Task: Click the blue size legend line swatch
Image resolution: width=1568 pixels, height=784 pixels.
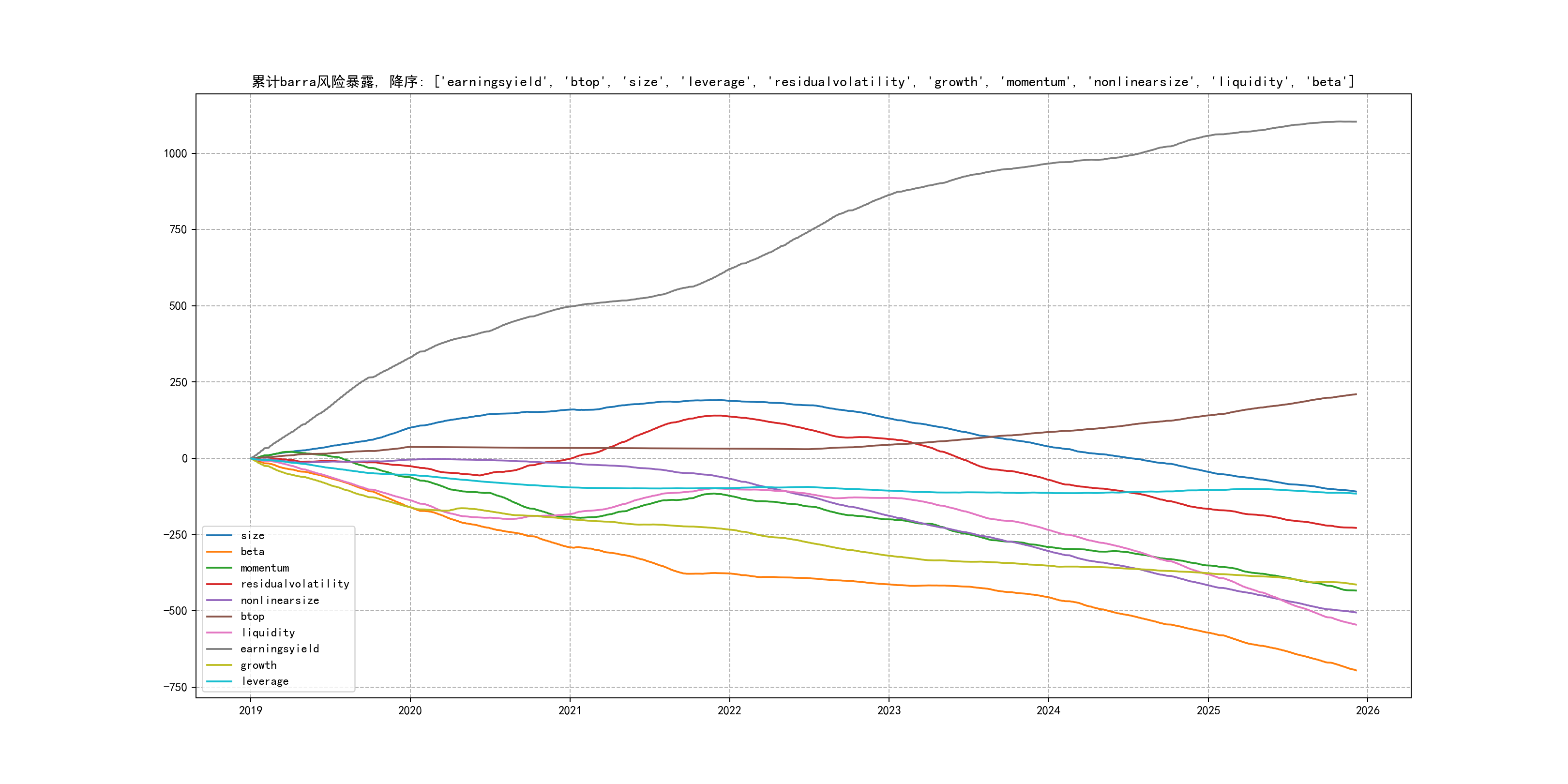Action: click(x=219, y=536)
